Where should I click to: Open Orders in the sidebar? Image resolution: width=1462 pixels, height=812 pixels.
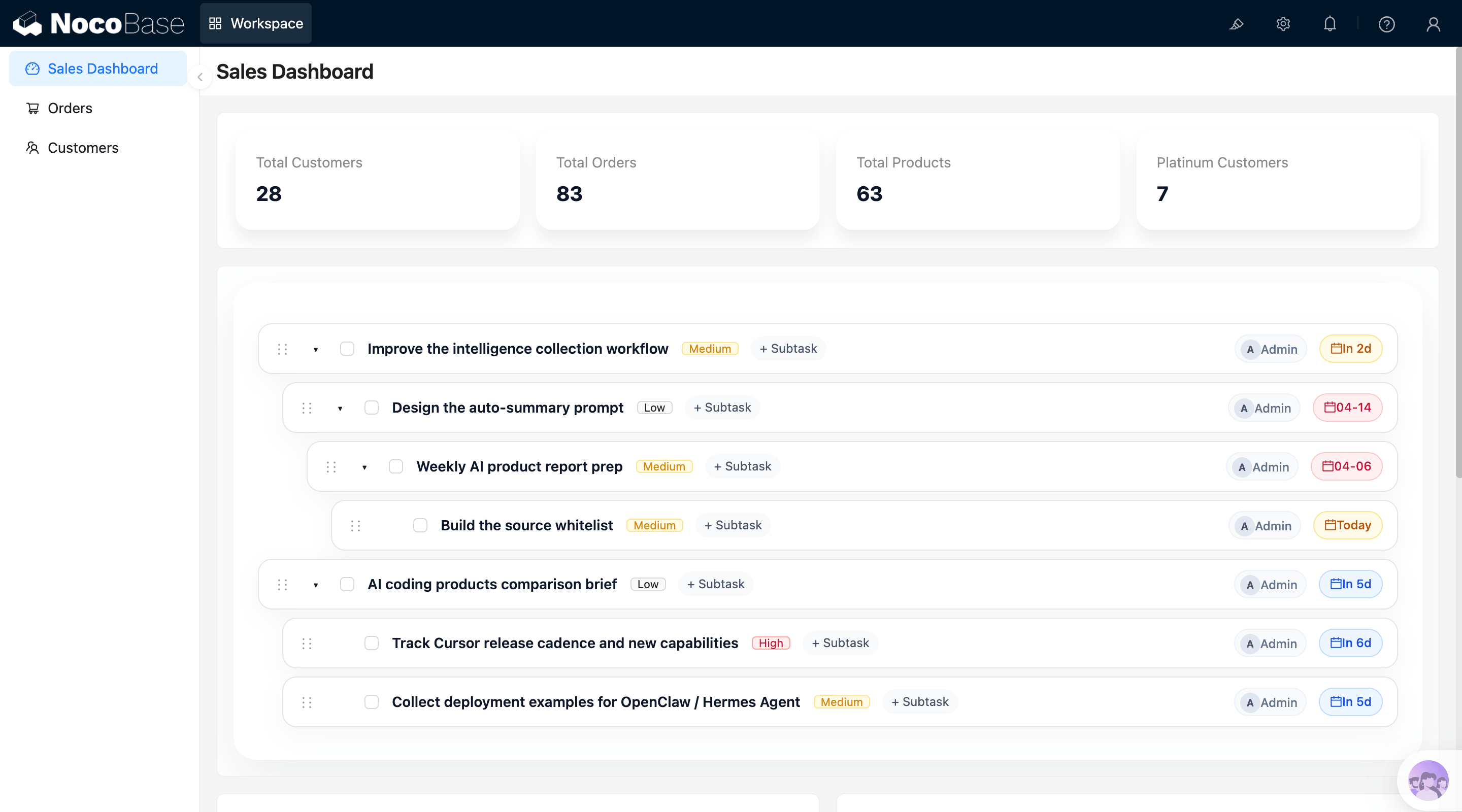[x=70, y=108]
